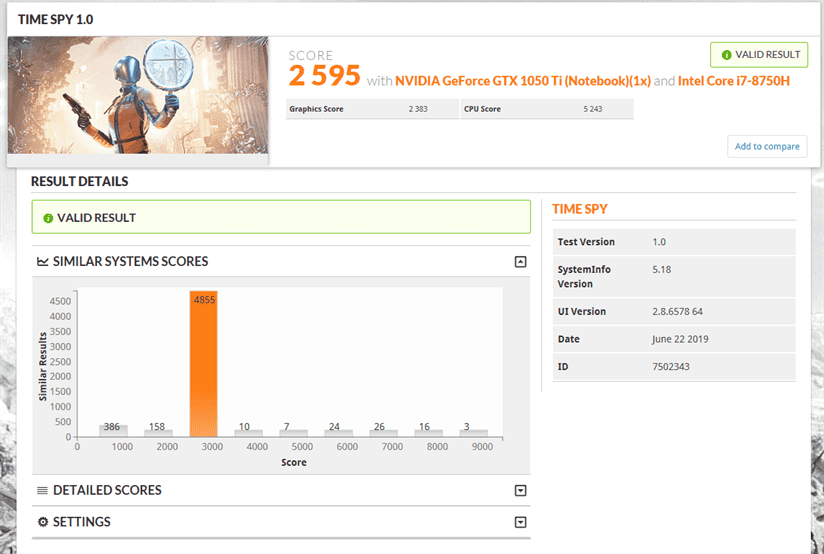Expand the Detailed Scores section
Image resolution: width=824 pixels, height=554 pixels.
point(520,490)
